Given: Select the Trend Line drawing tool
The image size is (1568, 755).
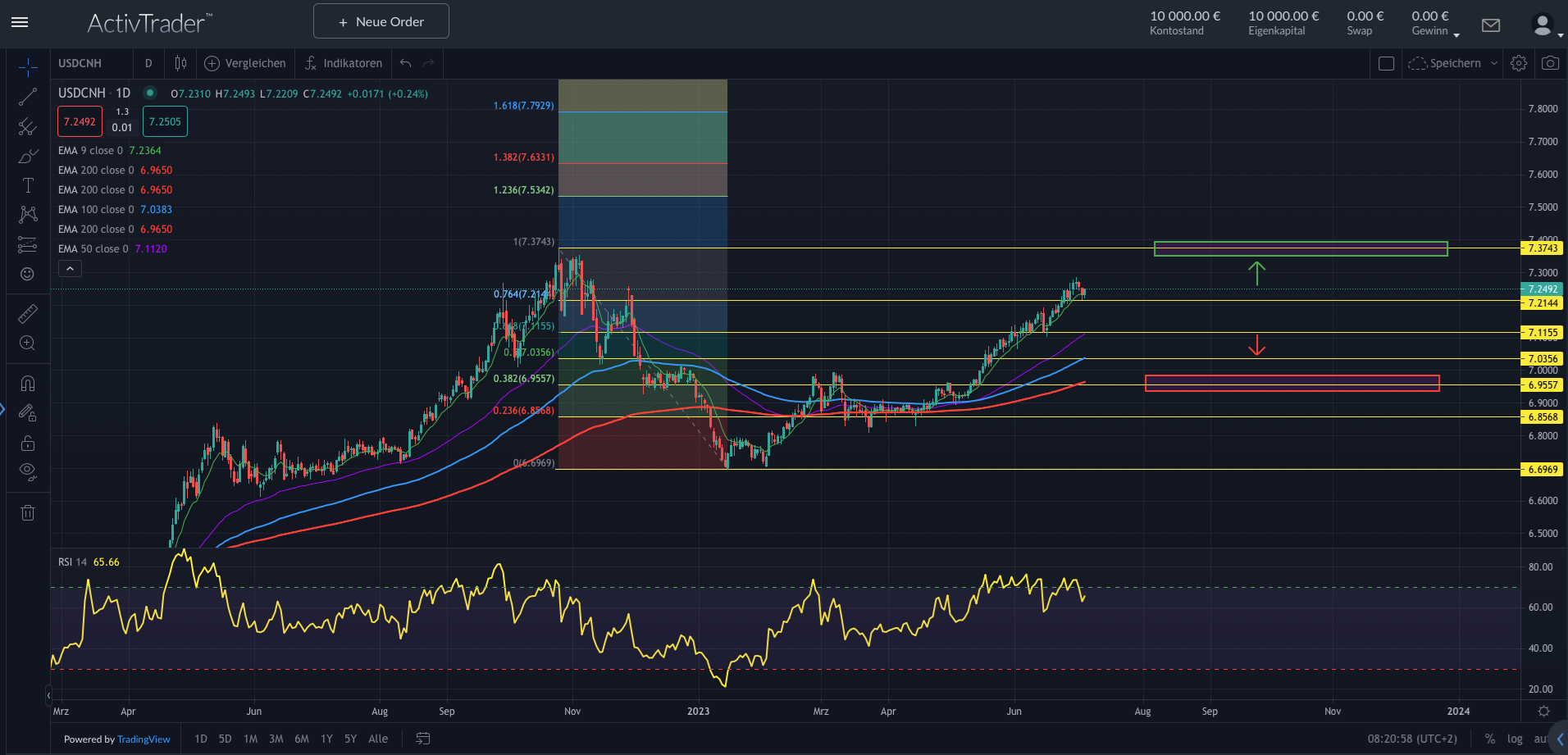Looking at the screenshot, I should click(28, 97).
